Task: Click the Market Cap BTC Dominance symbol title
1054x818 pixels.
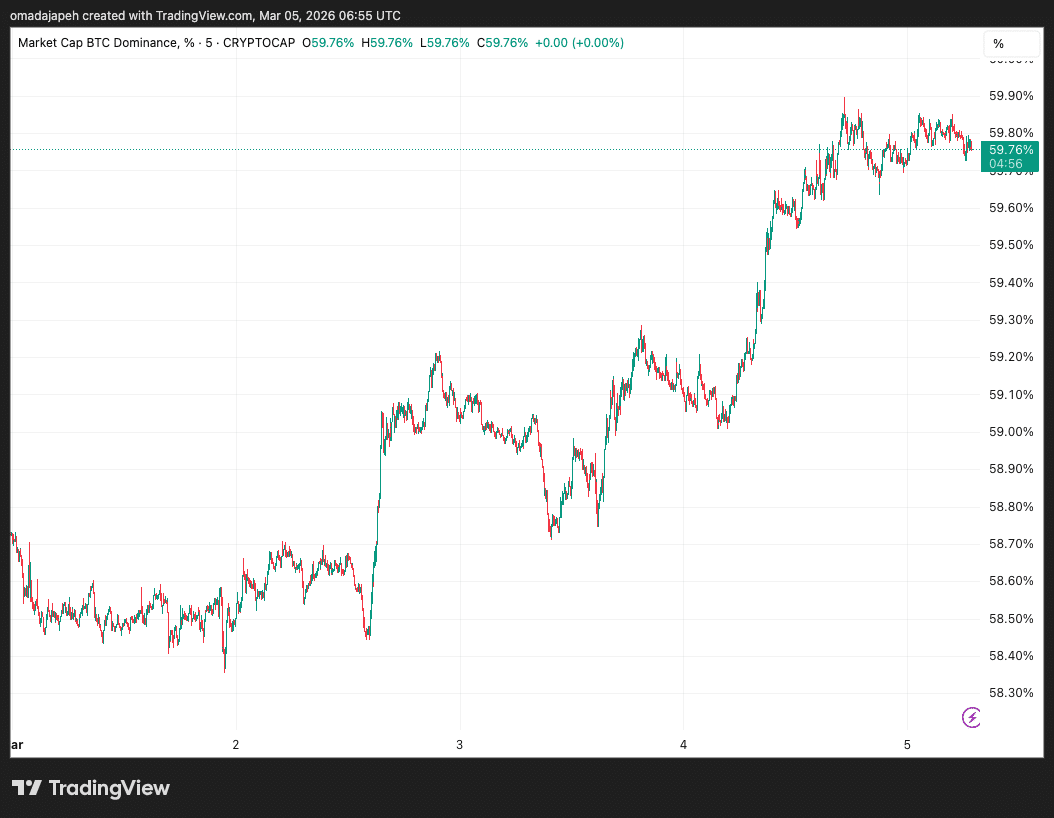Action: (x=99, y=43)
